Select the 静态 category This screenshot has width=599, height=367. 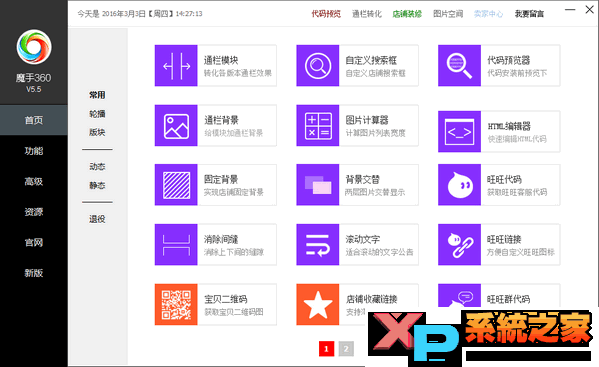click(x=97, y=185)
